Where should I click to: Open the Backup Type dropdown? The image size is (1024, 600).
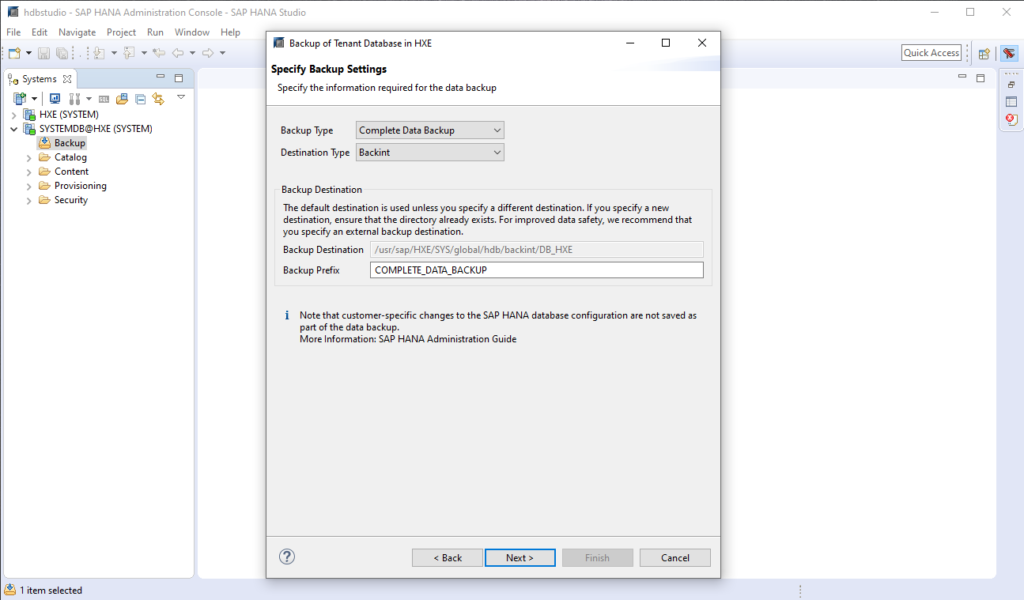pyautogui.click(x=430, y=130)
